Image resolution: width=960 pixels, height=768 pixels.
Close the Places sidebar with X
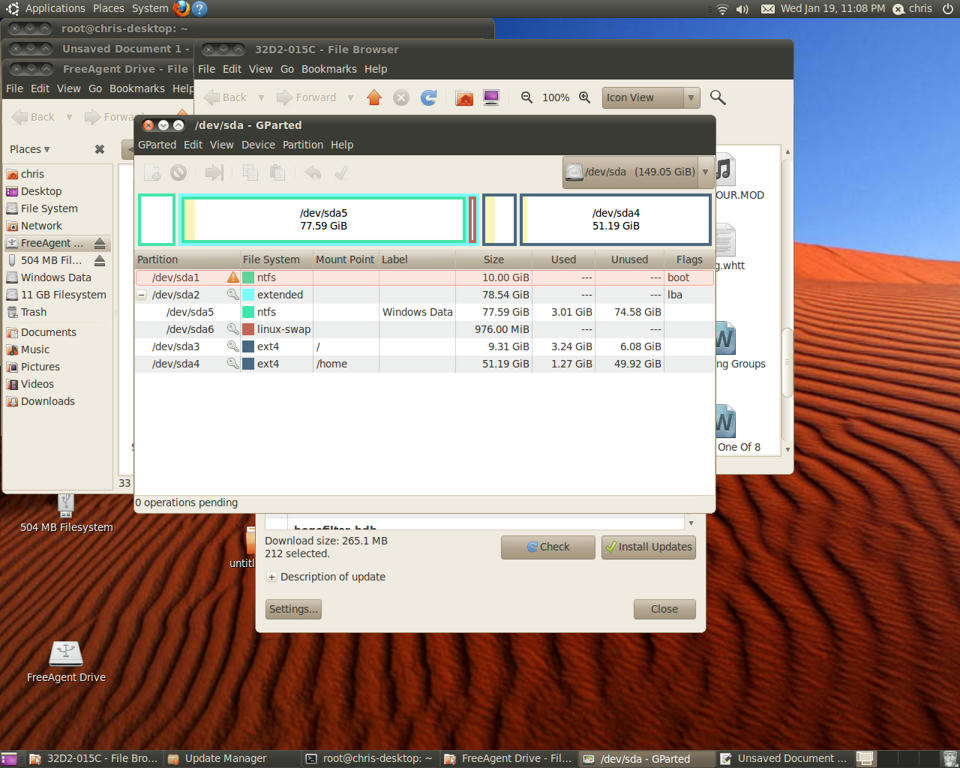coord(100,149)
